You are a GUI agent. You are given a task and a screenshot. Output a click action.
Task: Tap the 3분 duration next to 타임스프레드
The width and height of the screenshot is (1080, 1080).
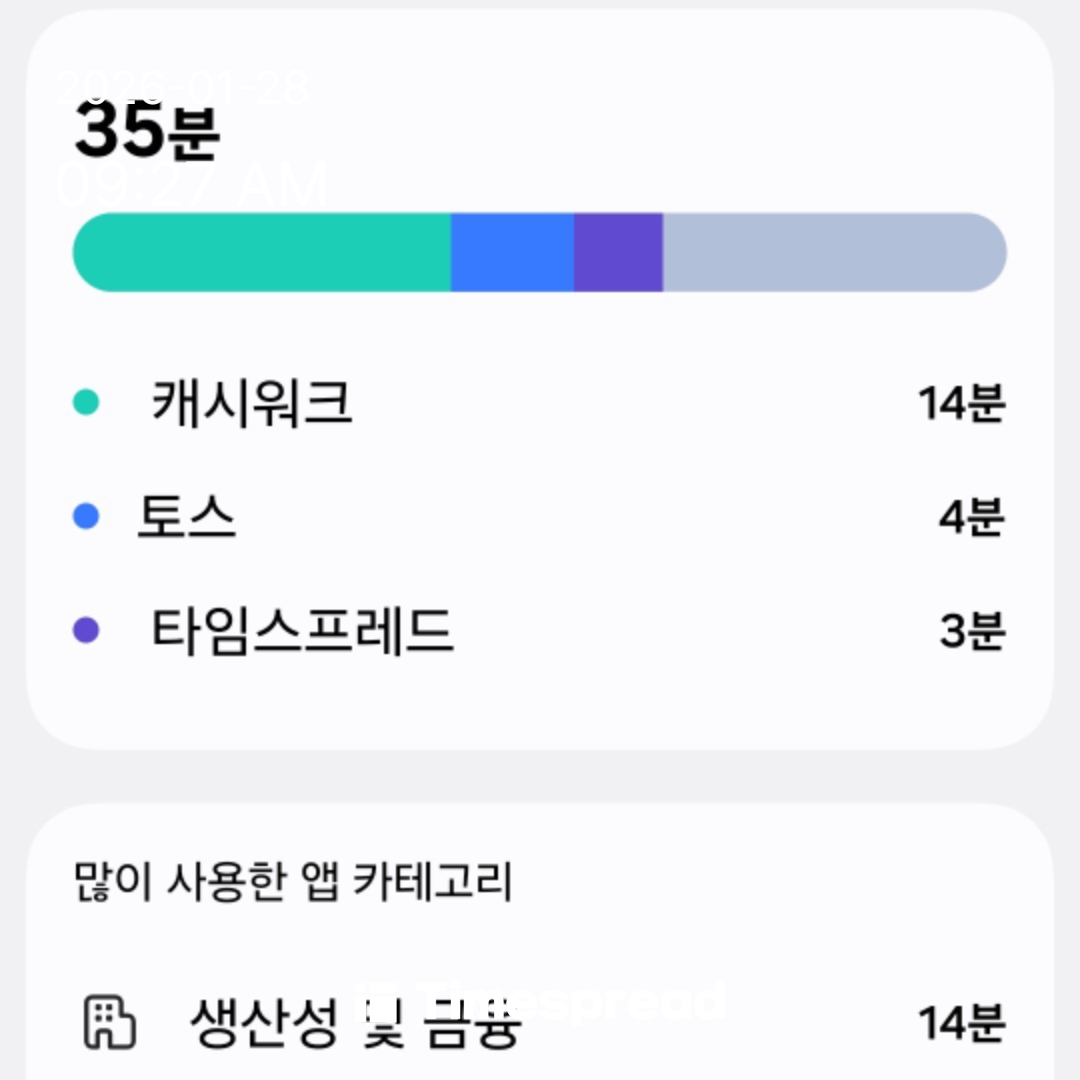971,631
